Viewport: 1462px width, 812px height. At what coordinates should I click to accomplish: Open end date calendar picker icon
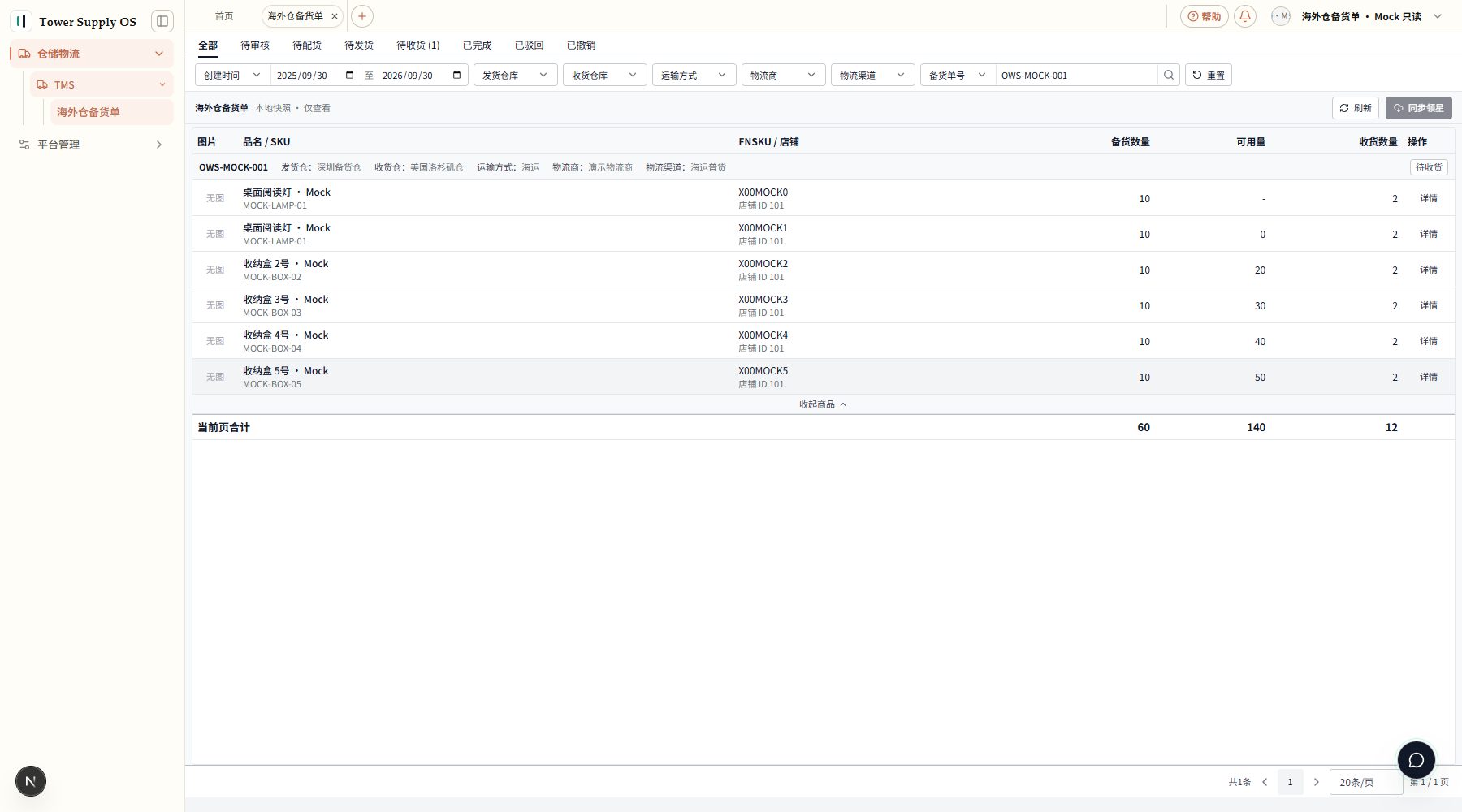pos(457,76)
